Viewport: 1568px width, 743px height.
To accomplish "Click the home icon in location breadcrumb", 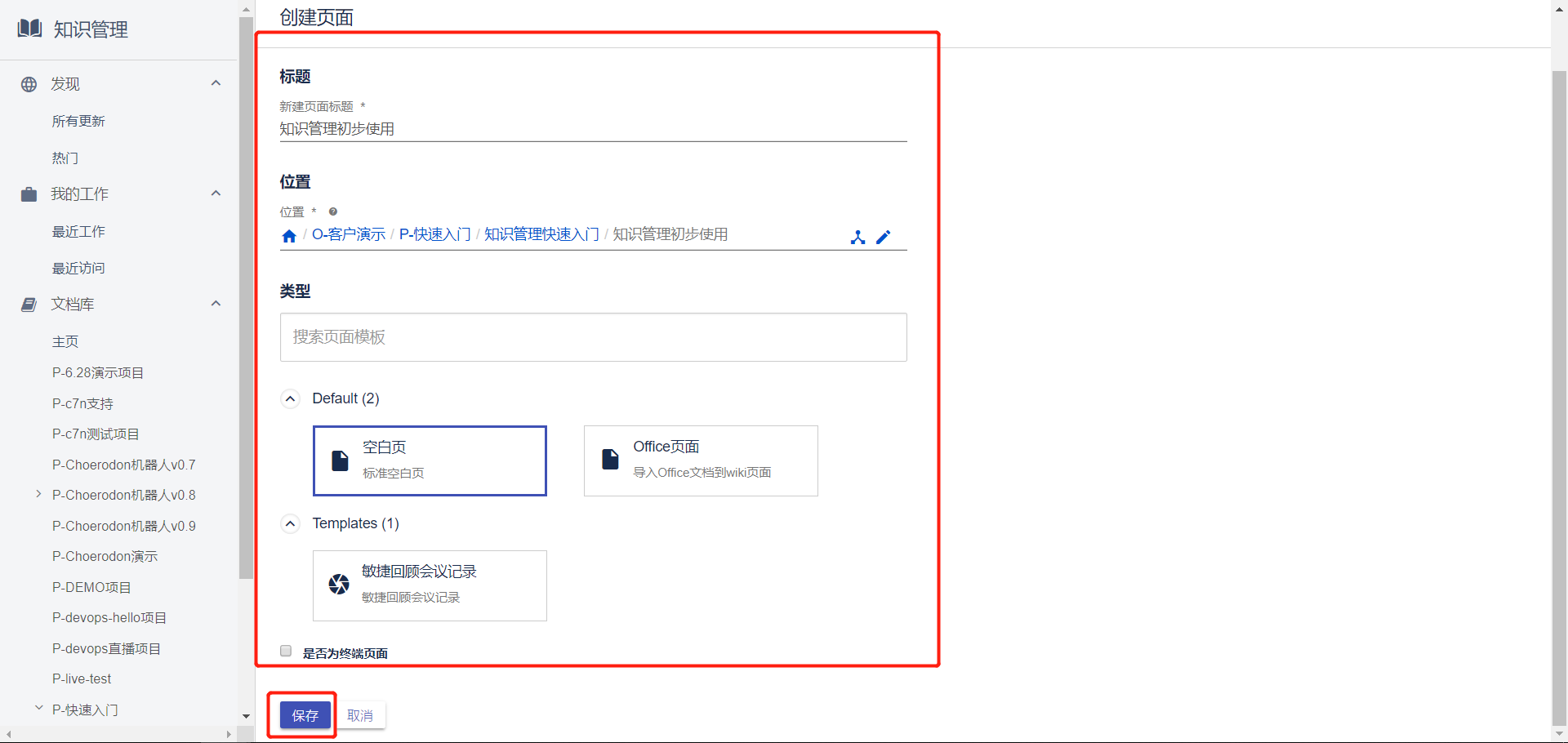I will coord(289,236).
